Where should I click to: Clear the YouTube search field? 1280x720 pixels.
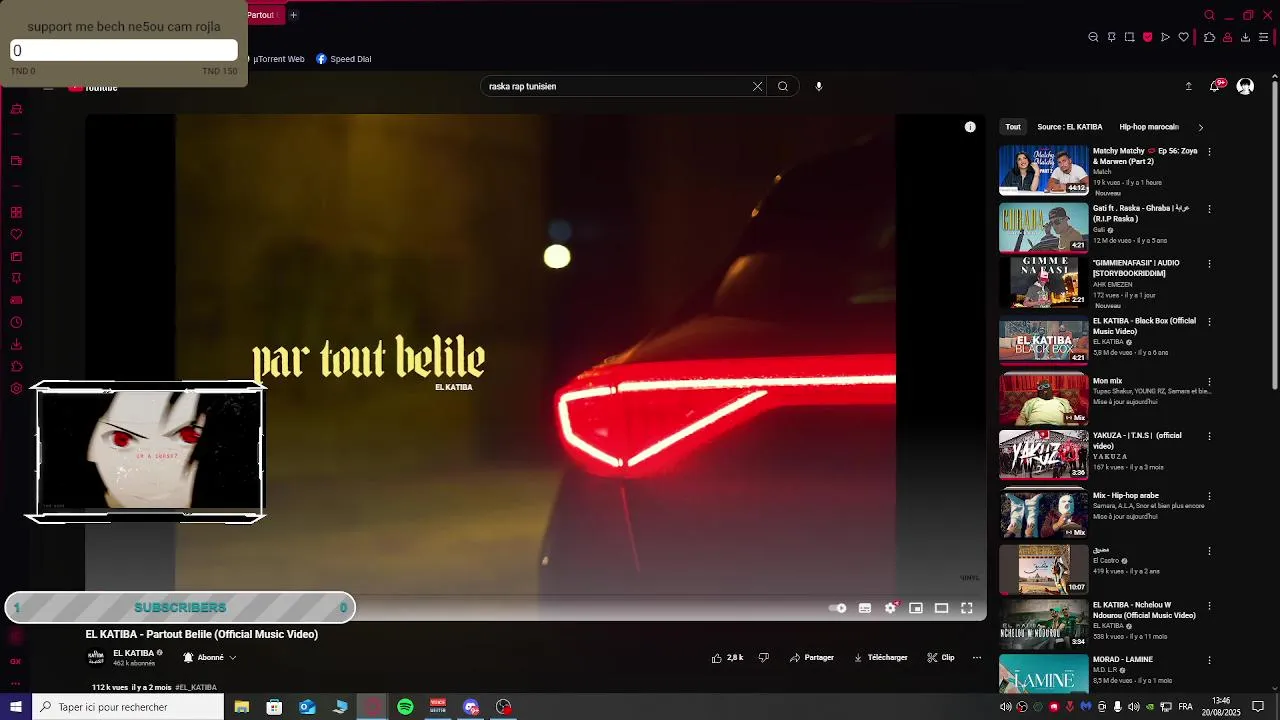(x=757, y=86)
